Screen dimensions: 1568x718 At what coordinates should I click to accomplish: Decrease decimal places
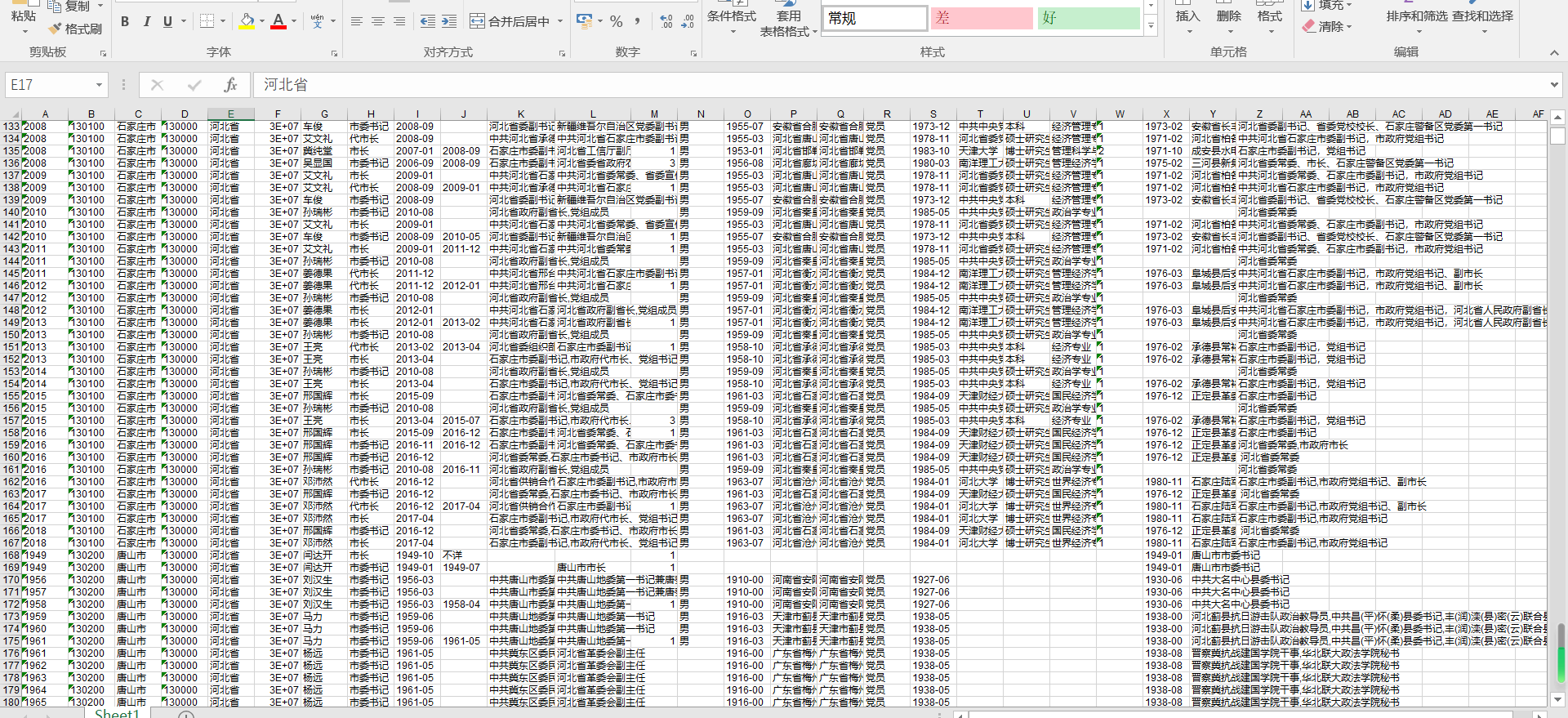(688, 22)
